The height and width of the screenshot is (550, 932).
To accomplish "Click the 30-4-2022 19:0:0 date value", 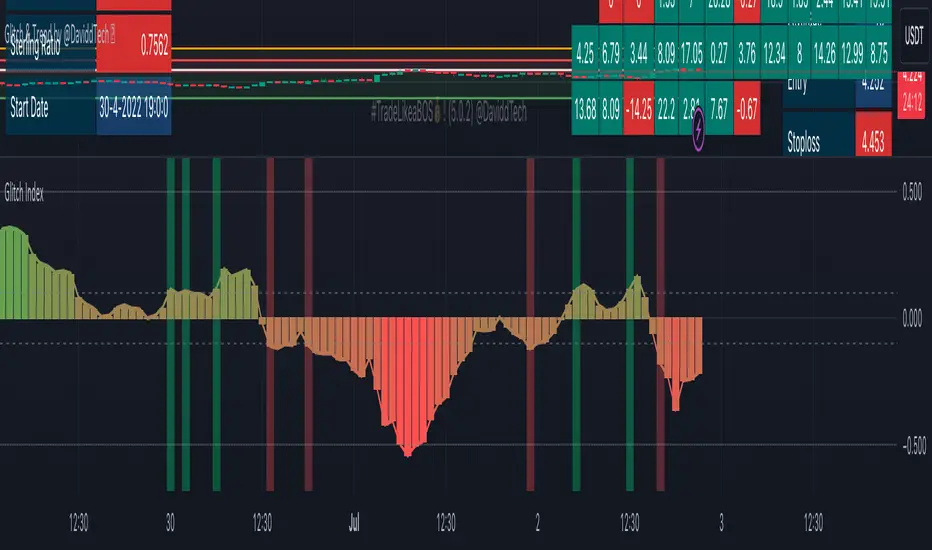I will [134, 108].
